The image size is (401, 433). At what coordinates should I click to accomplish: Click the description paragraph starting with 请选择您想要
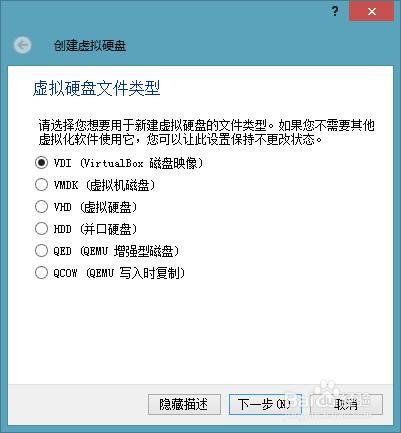coord(207,132)
